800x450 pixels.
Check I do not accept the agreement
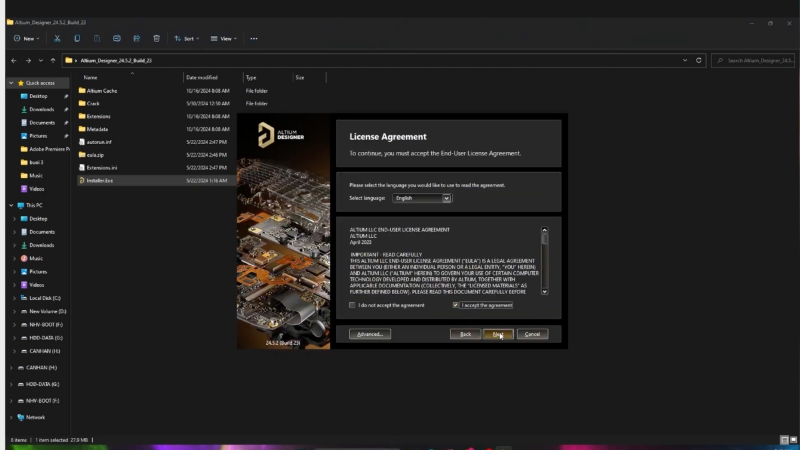coord(352,305)
